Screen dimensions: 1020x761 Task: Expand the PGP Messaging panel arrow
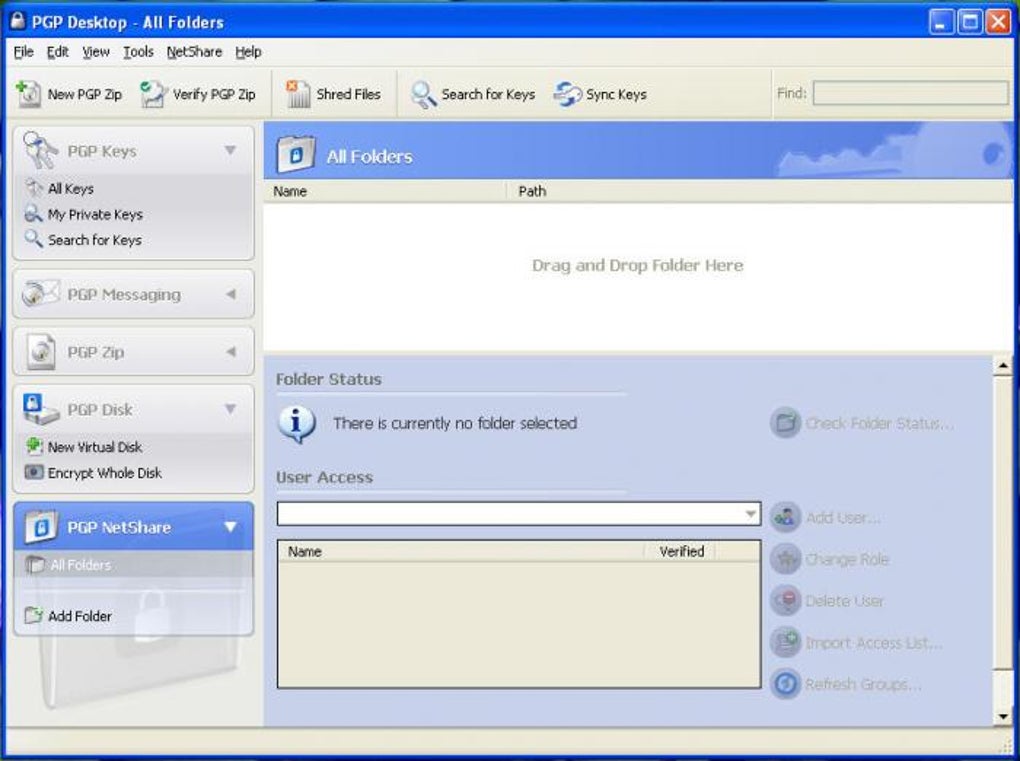tap(231, 294)
